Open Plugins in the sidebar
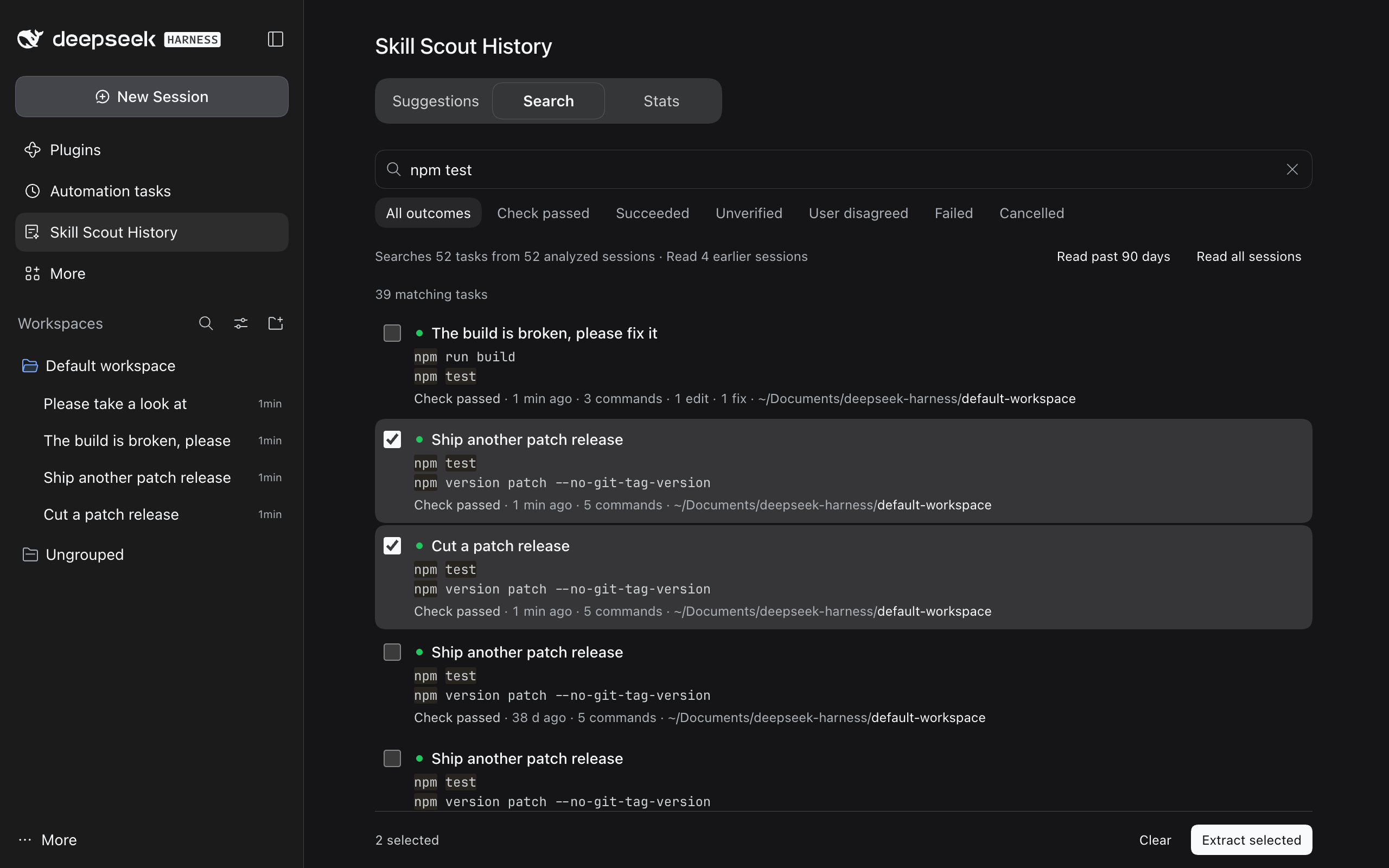The image size is (1389, 868). (x=151, y=150)
